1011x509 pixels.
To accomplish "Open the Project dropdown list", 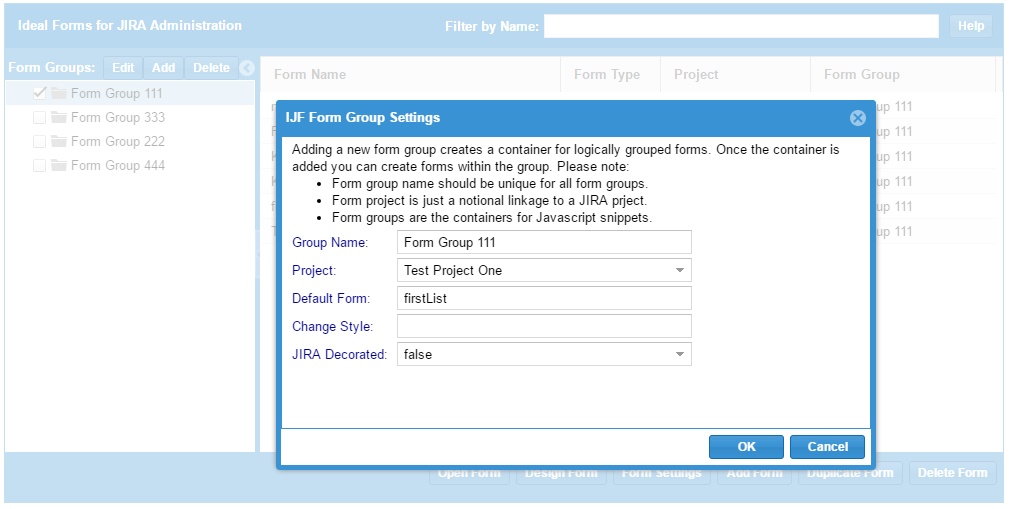I will [680, 270].
